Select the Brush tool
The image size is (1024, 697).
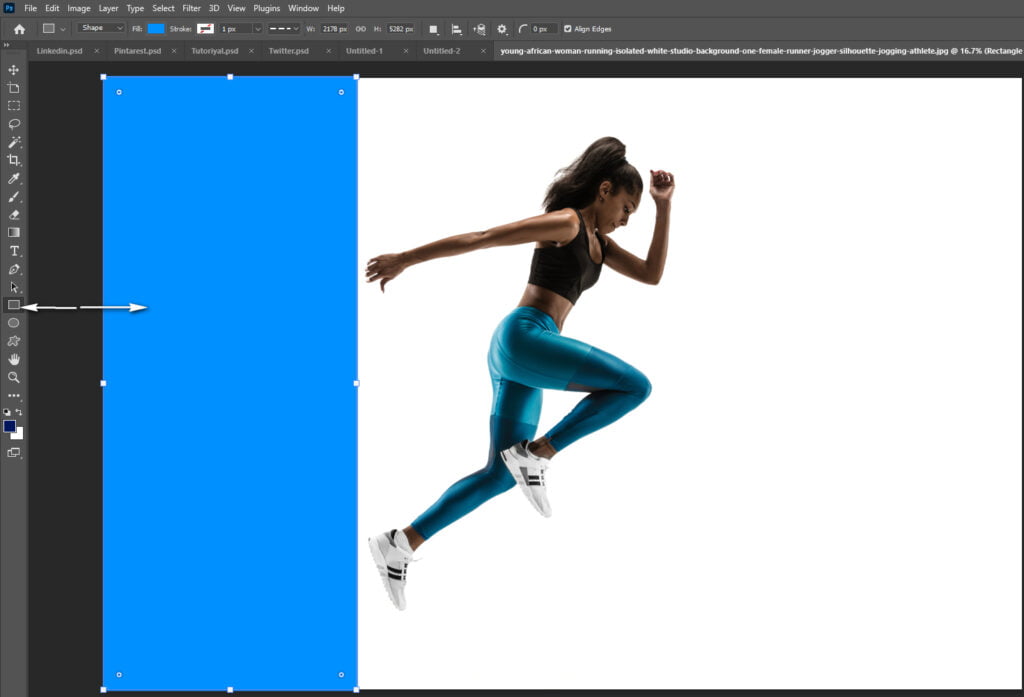(14, 197)
